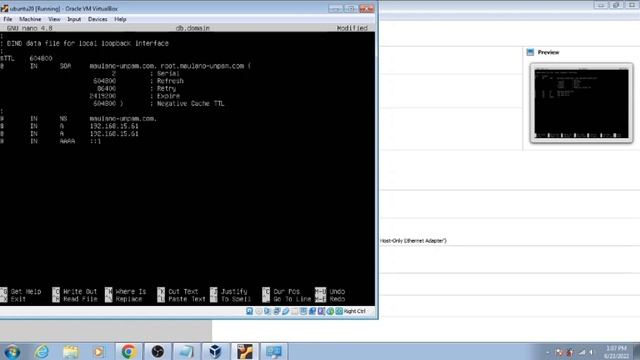Screen dimensions: 640x360
Task: Click the Cur Pos shortcut in nano
Action: tap(281, 291)
